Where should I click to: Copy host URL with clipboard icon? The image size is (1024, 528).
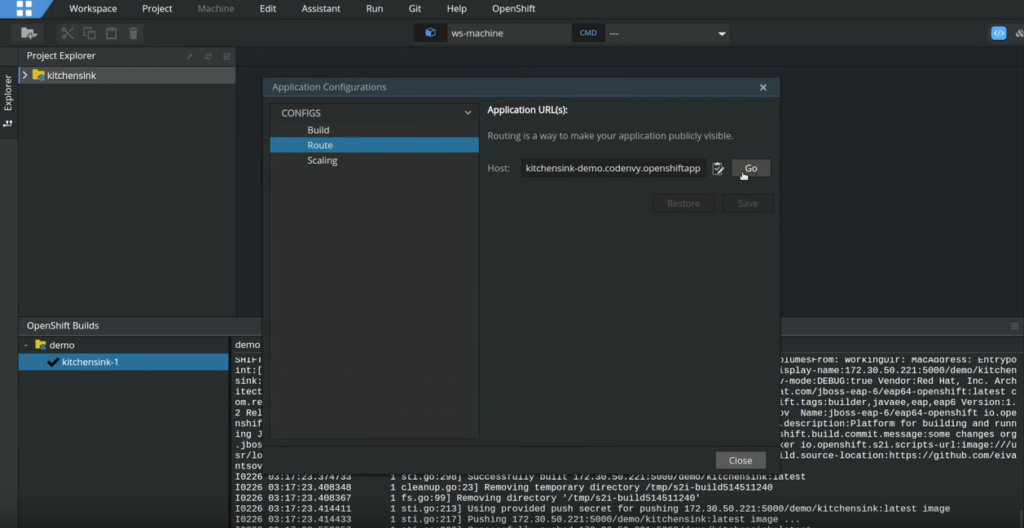[x=718, y=168]
